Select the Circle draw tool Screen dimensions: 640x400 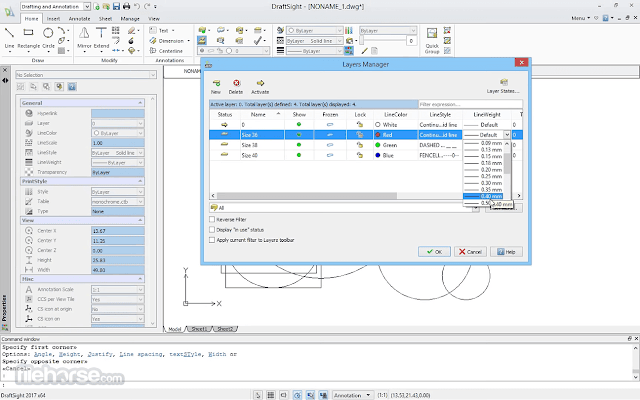coord(48,38)
